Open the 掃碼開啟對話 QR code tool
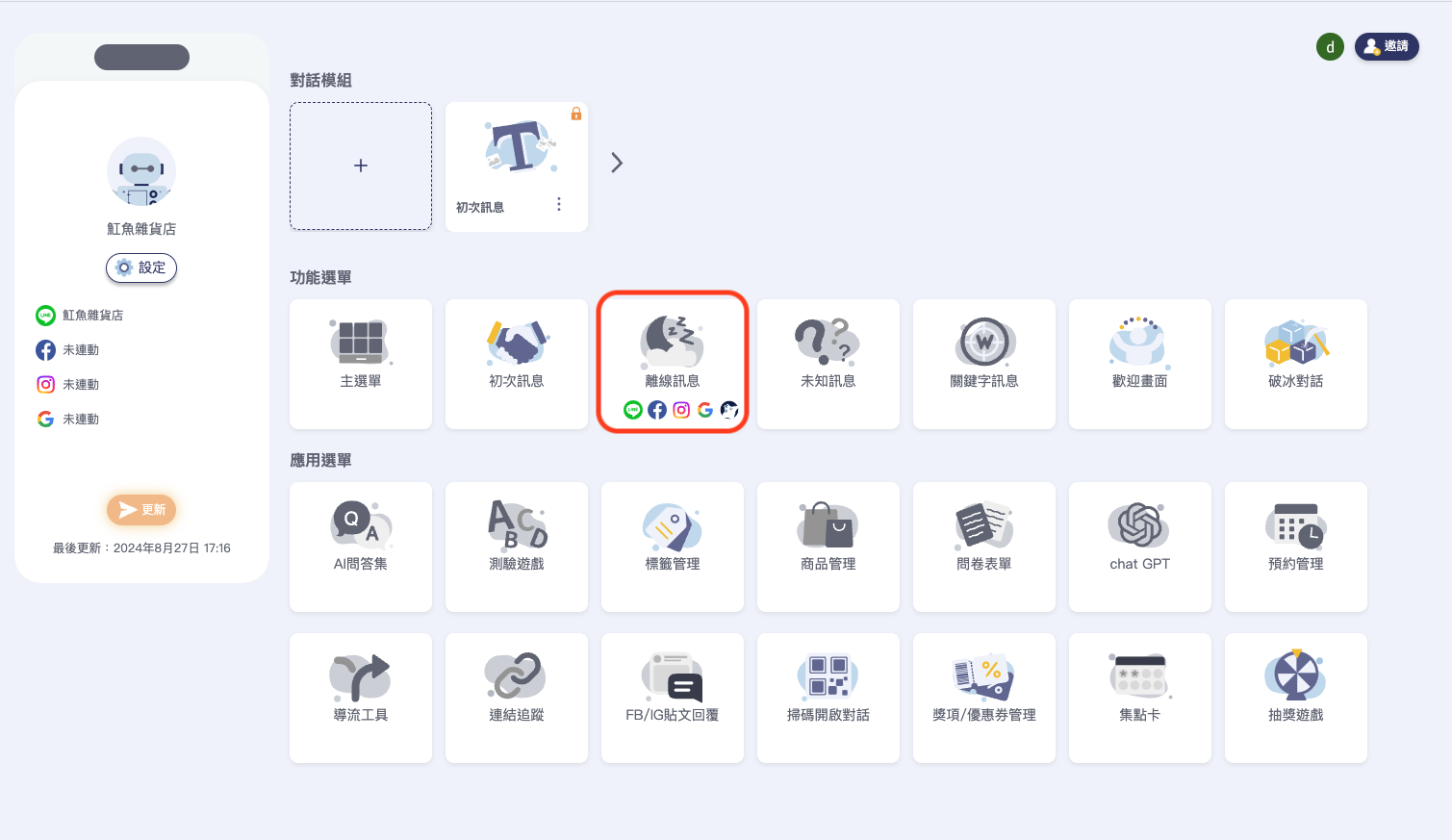 coord(828,697)
